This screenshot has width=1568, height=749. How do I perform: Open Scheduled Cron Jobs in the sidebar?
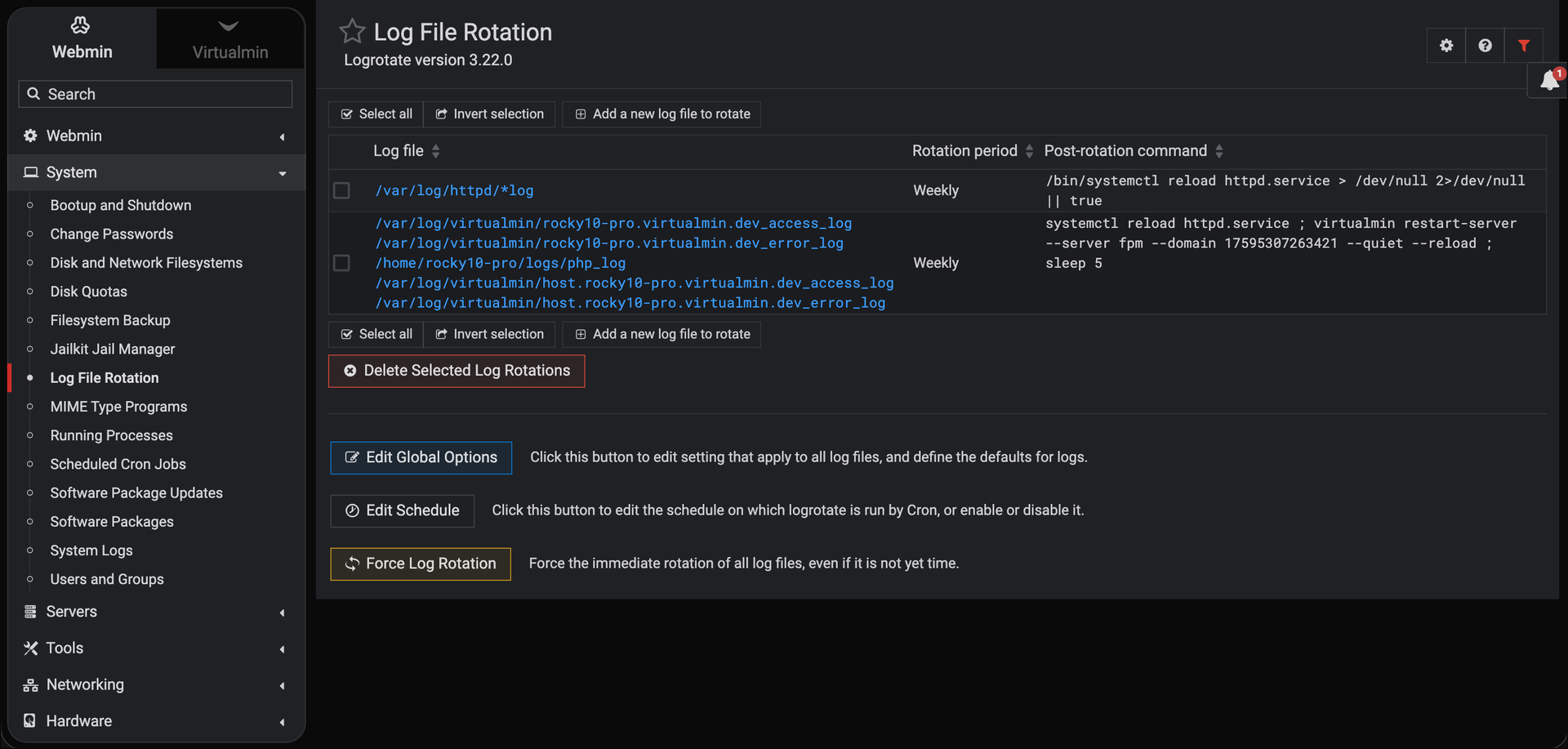(118, 464)
